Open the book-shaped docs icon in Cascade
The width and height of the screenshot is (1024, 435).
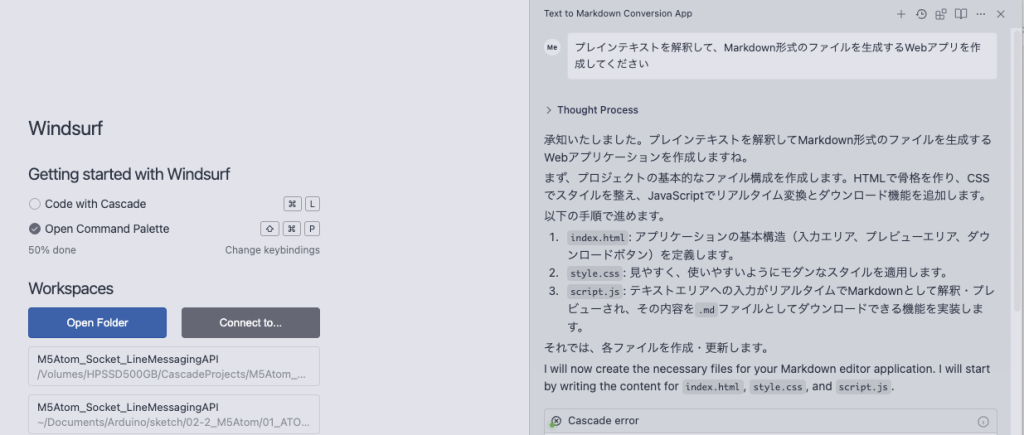pos(961,14)
